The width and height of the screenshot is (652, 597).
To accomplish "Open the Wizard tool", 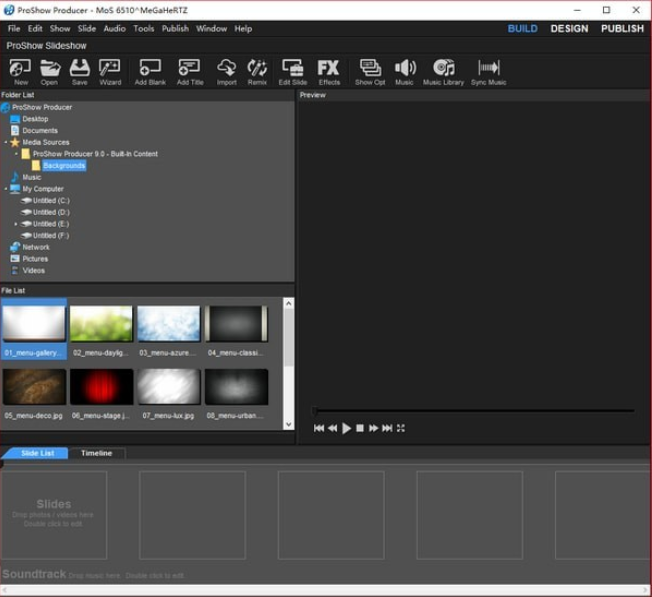I will pyautogui.click(x=110, y=70).
